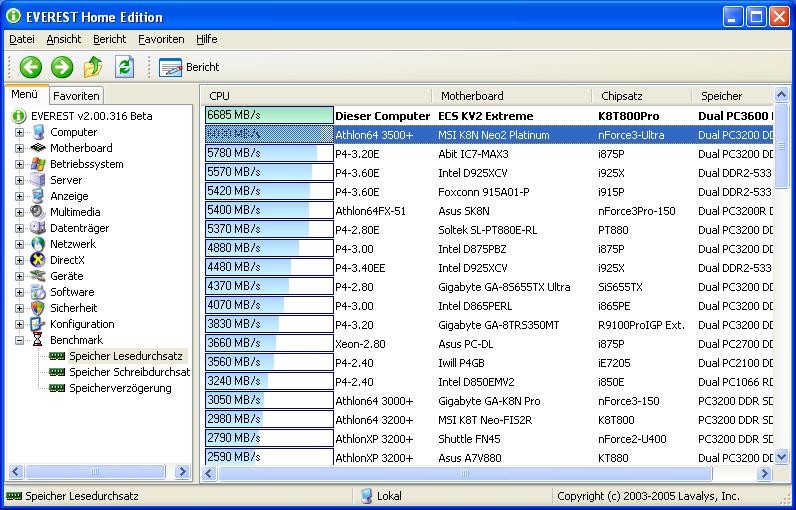The image size is (796, 510).
Task: Open the Bericht menu
Action: pos(110,39)
